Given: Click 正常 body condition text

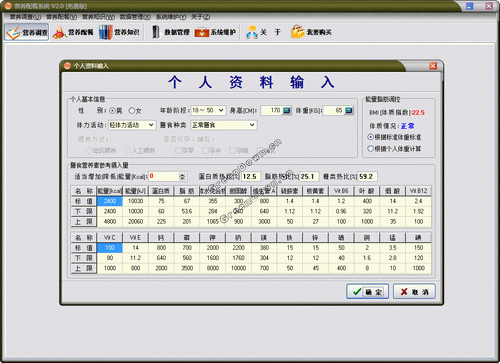Looking at the screenshot, I should [x=408, y=126].
